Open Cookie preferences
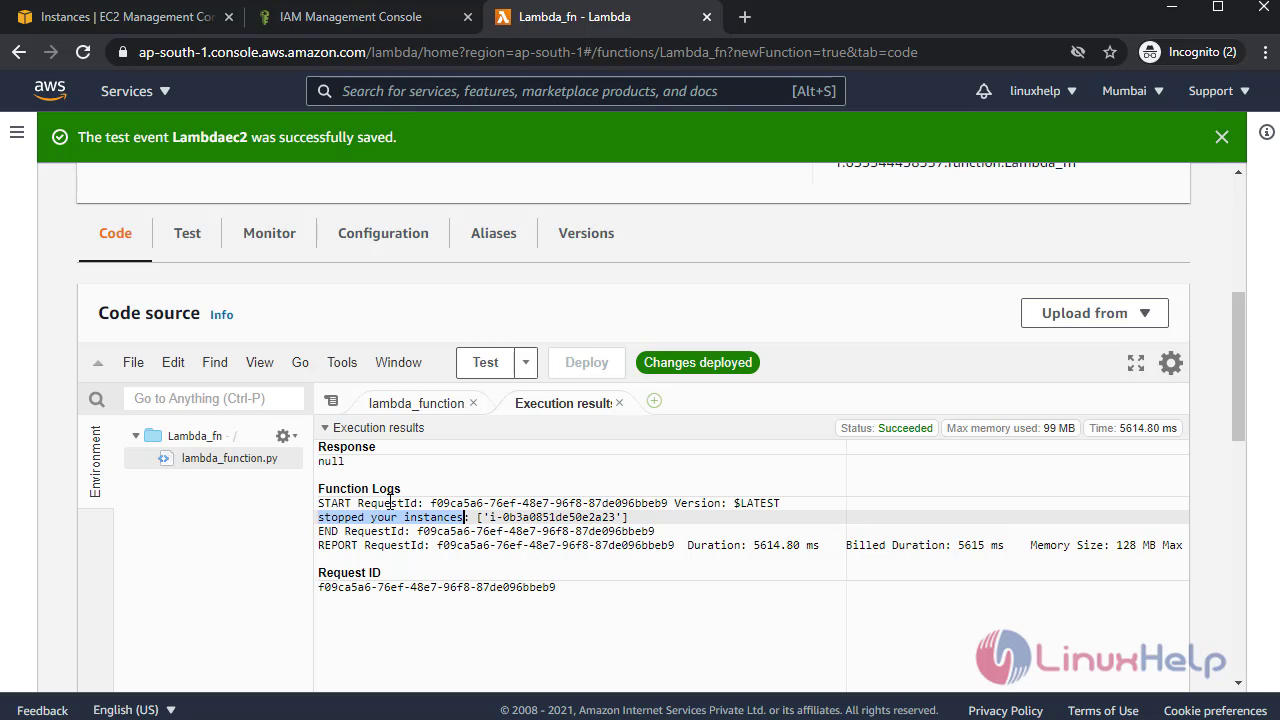The height and width of the screenshot is (720, 1280). pos(1215,710)
